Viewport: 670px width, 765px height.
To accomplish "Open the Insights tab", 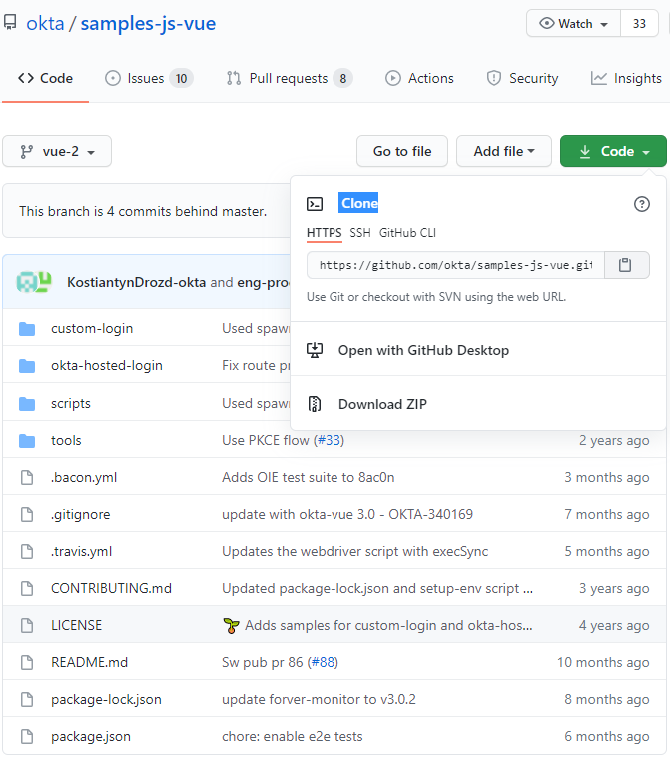I will pyautogui.click(x=626, y=79).
